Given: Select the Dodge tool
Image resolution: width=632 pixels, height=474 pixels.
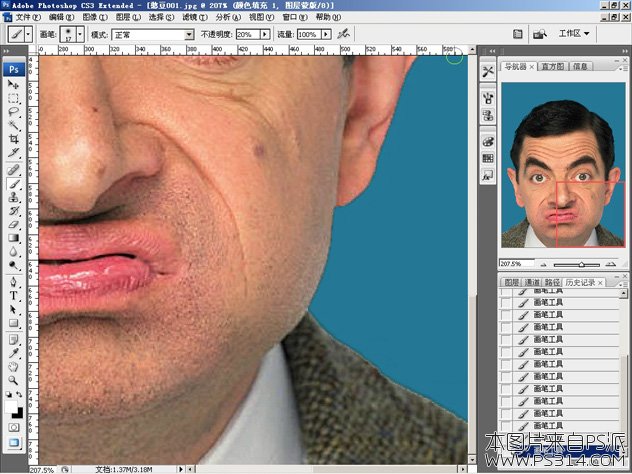Looking at the screenshot, I should [x=14, y=265].
